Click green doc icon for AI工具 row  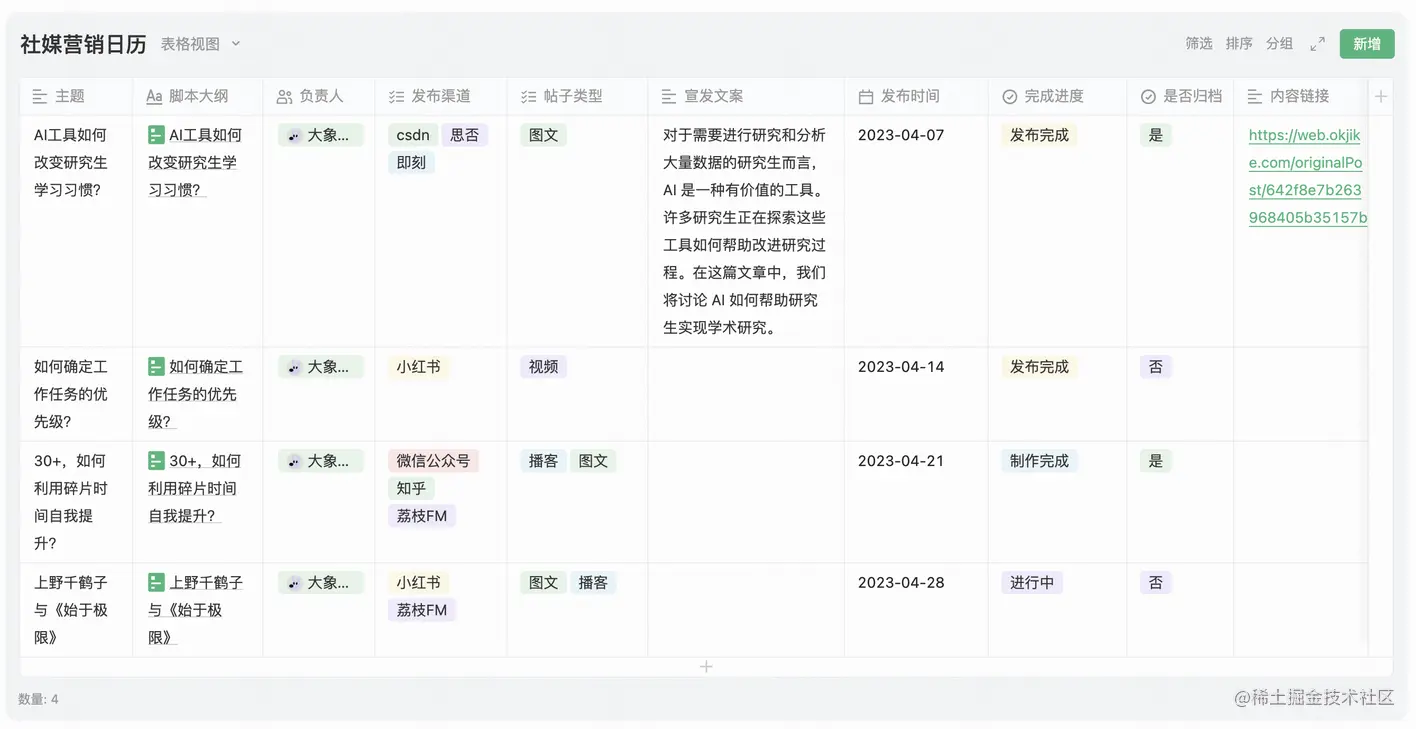click(x=156, y=134)
